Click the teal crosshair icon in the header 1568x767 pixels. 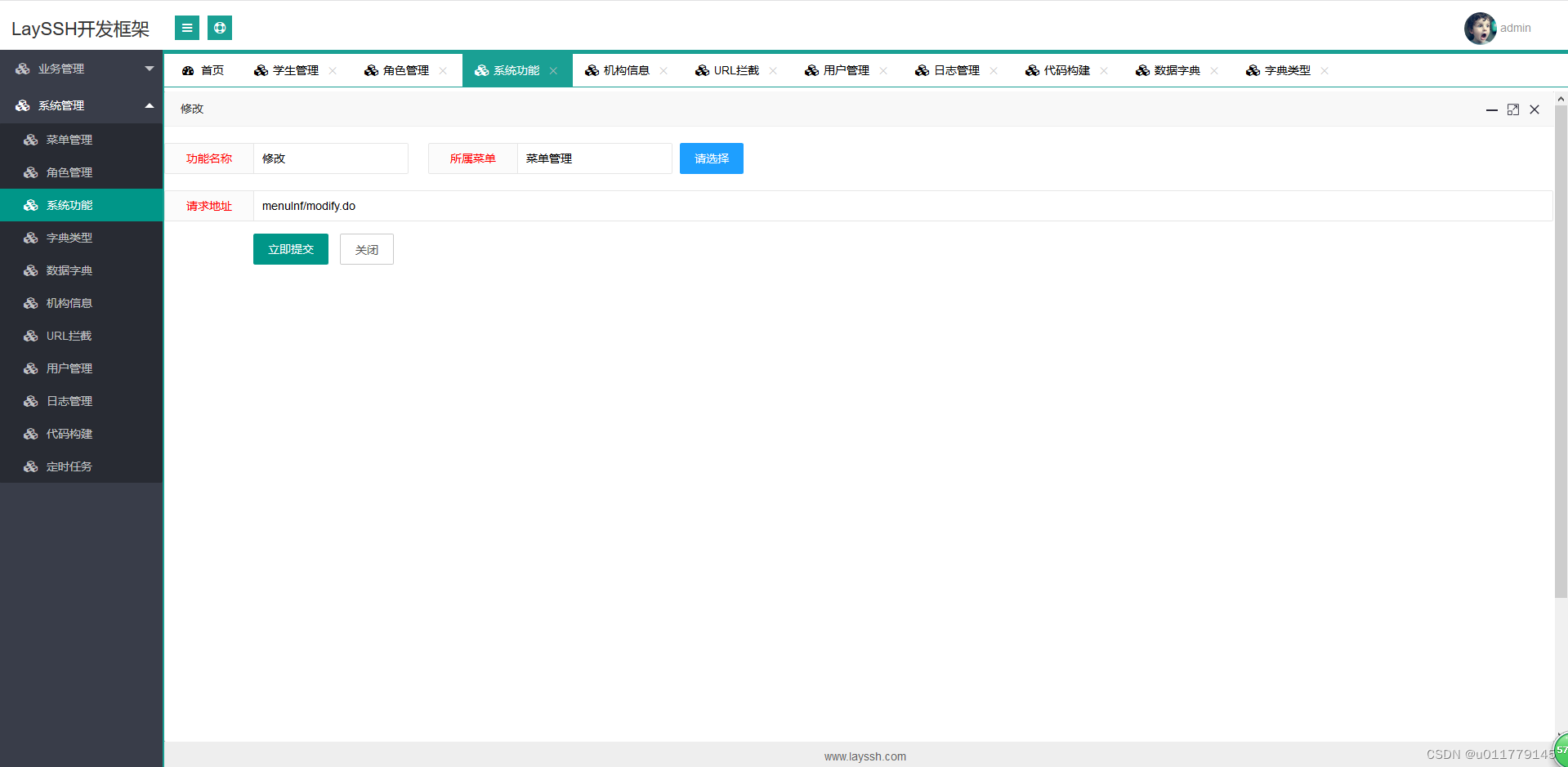[219, 27]
